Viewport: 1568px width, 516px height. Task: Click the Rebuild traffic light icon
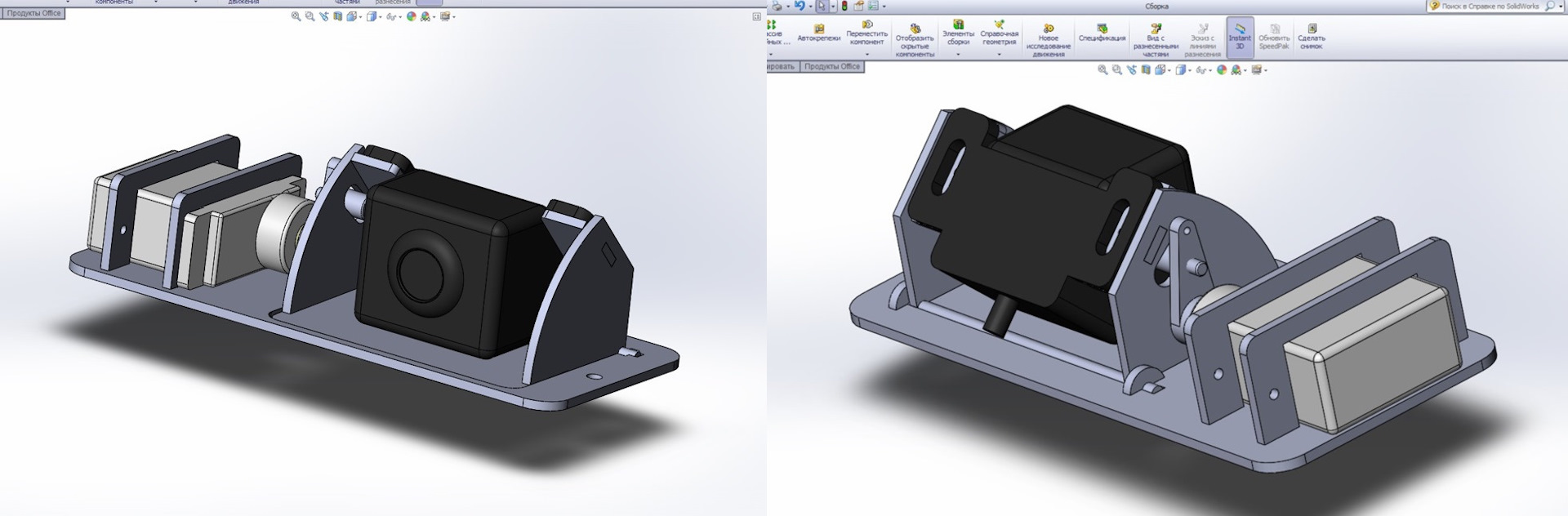point(844,7)
